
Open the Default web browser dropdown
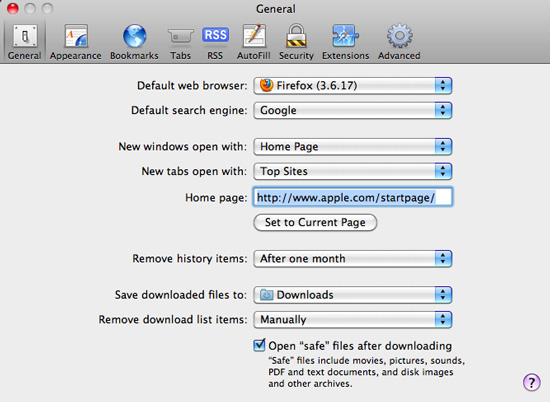tap(353, 86)
